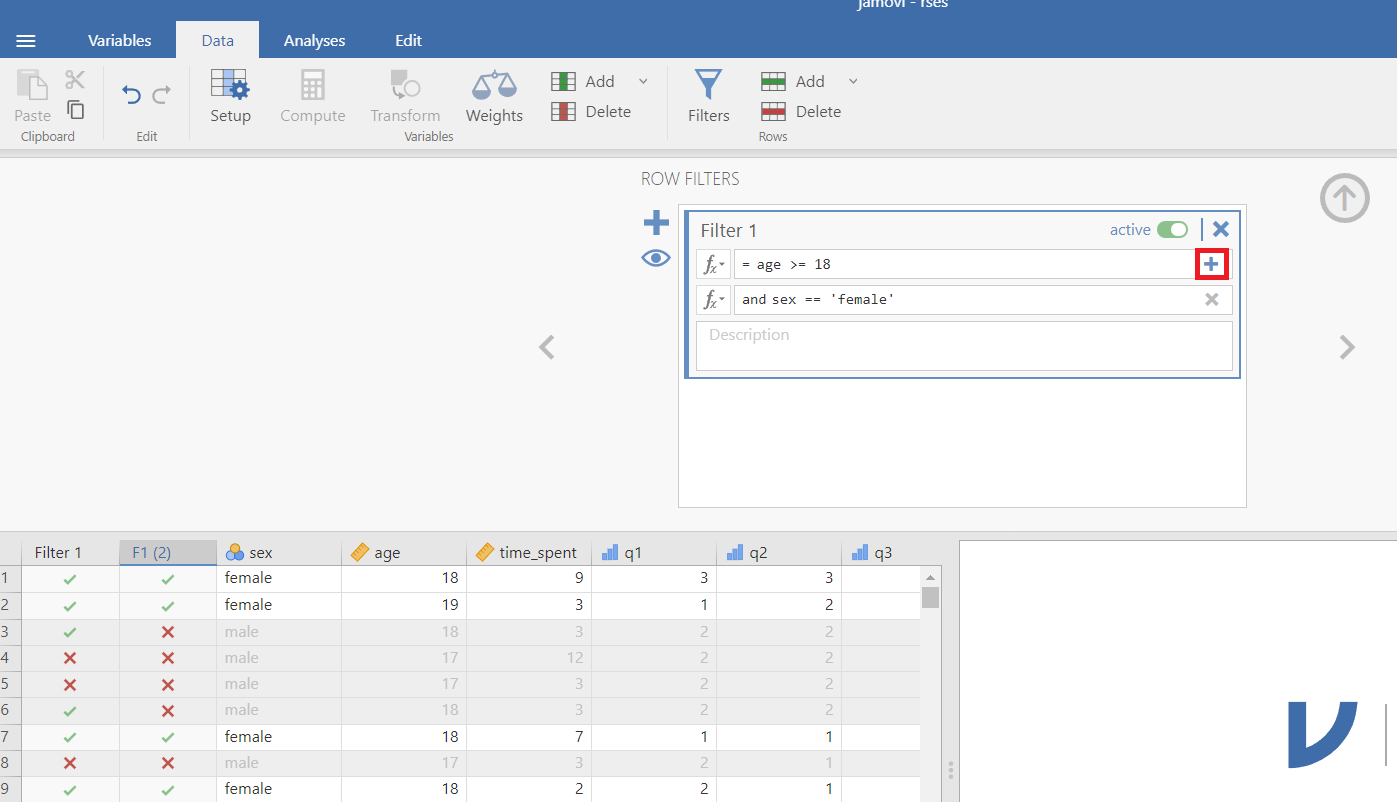
Task: Open the Weights scales icon
Action: 494,86
